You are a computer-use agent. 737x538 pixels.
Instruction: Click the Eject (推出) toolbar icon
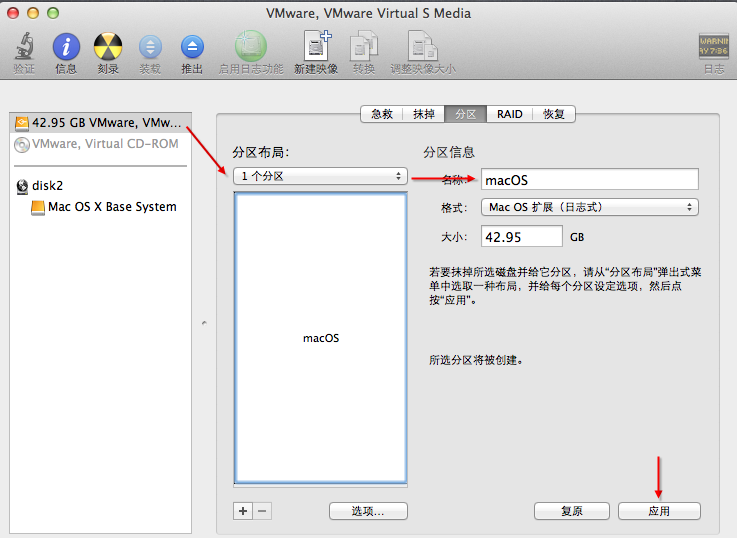192,47
